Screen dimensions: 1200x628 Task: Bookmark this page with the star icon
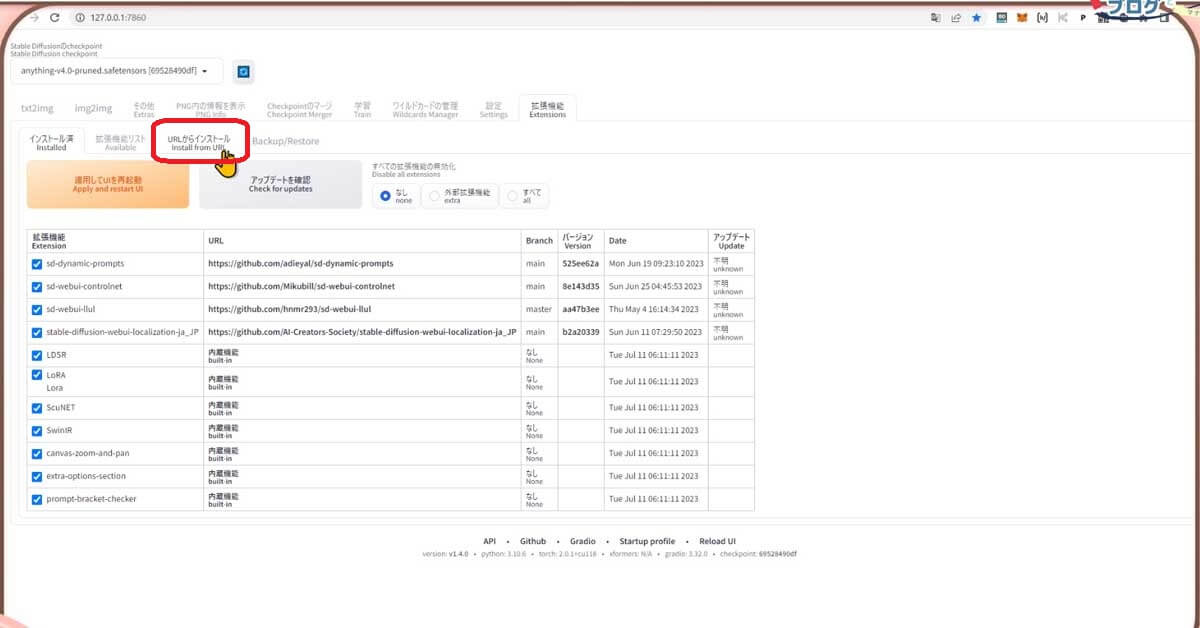pos(976,18)
